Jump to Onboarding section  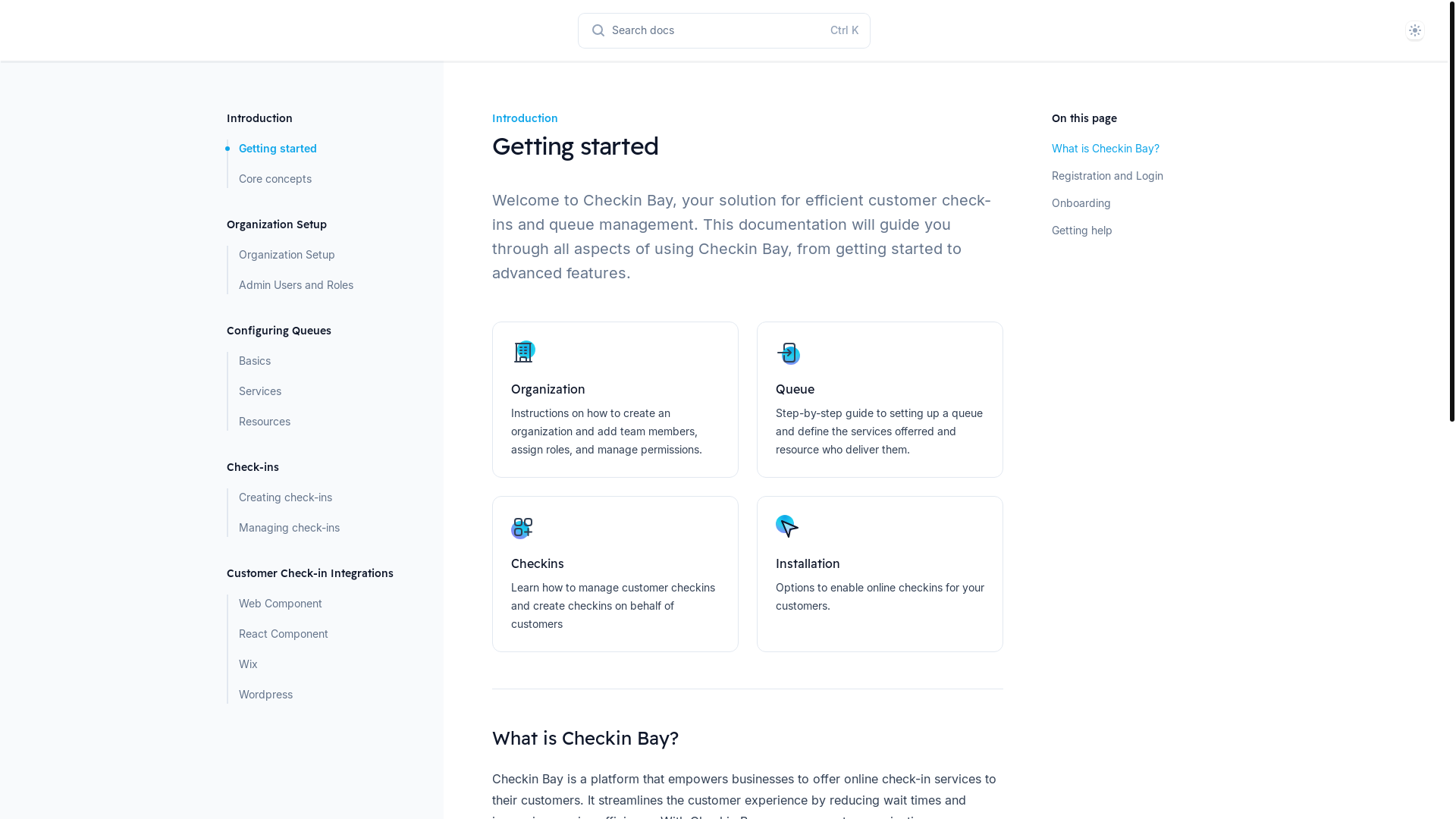1081,203
